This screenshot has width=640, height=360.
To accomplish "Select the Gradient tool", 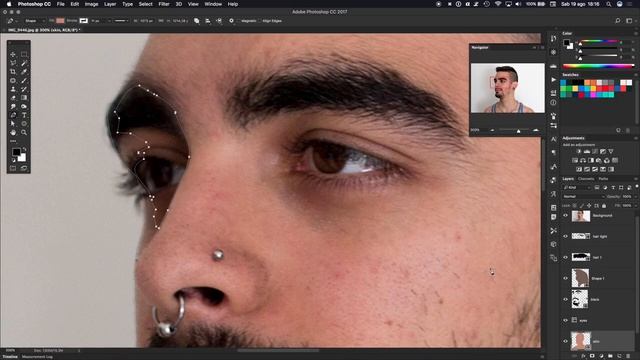I will pos(24,98).
